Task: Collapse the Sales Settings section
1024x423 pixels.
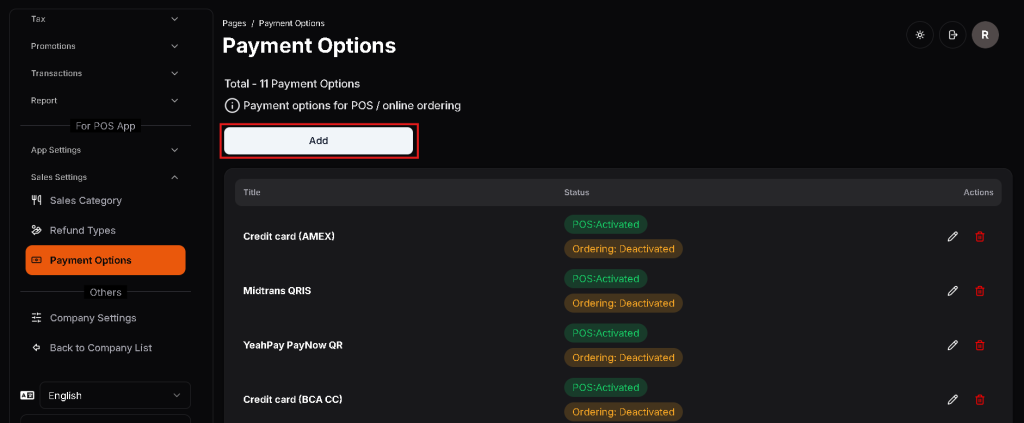Action: (104, 177)
